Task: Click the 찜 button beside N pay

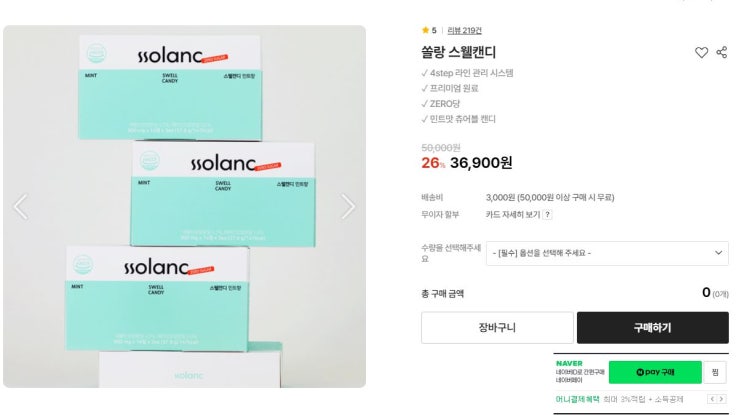Action: (x=715, y=372)
